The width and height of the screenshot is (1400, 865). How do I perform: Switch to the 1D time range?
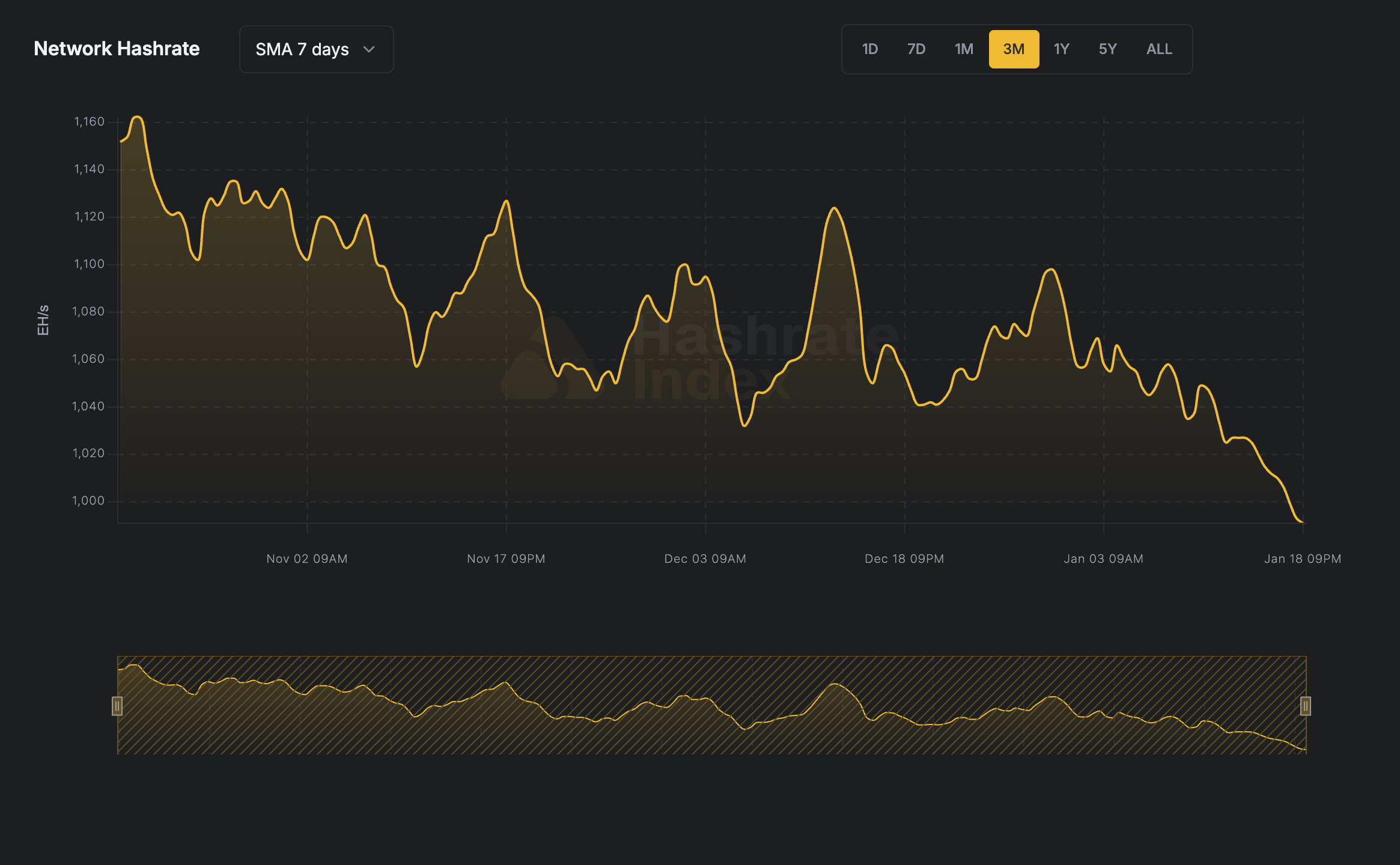click(x=869, y=49)
